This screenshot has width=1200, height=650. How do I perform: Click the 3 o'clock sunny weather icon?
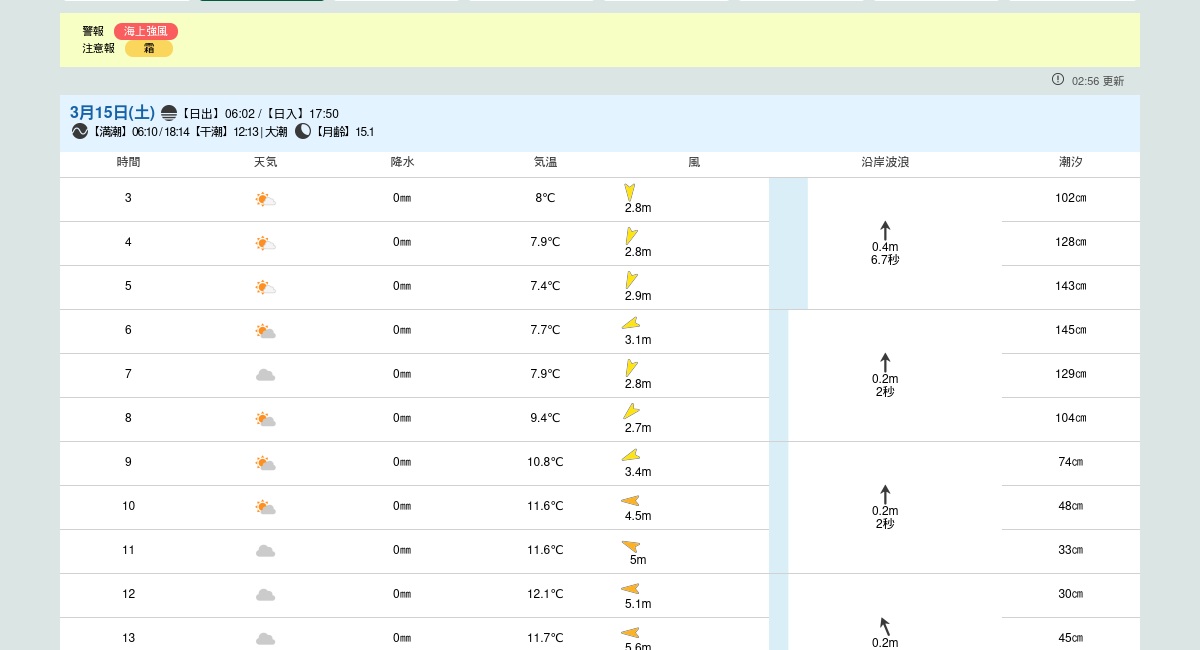(265, 199)
